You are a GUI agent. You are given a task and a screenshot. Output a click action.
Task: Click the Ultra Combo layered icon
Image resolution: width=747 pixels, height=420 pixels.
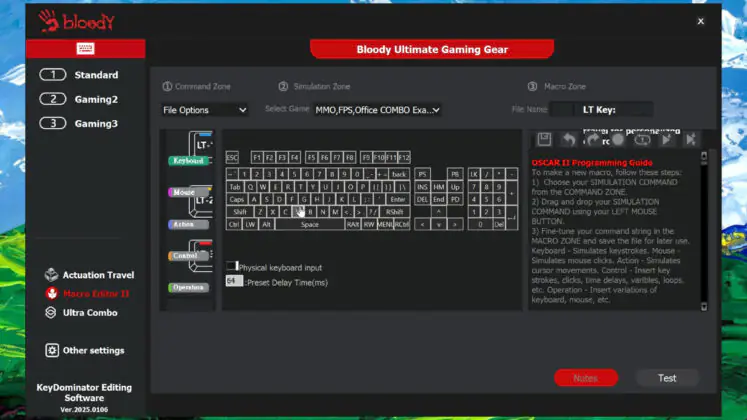coord(50,312)
